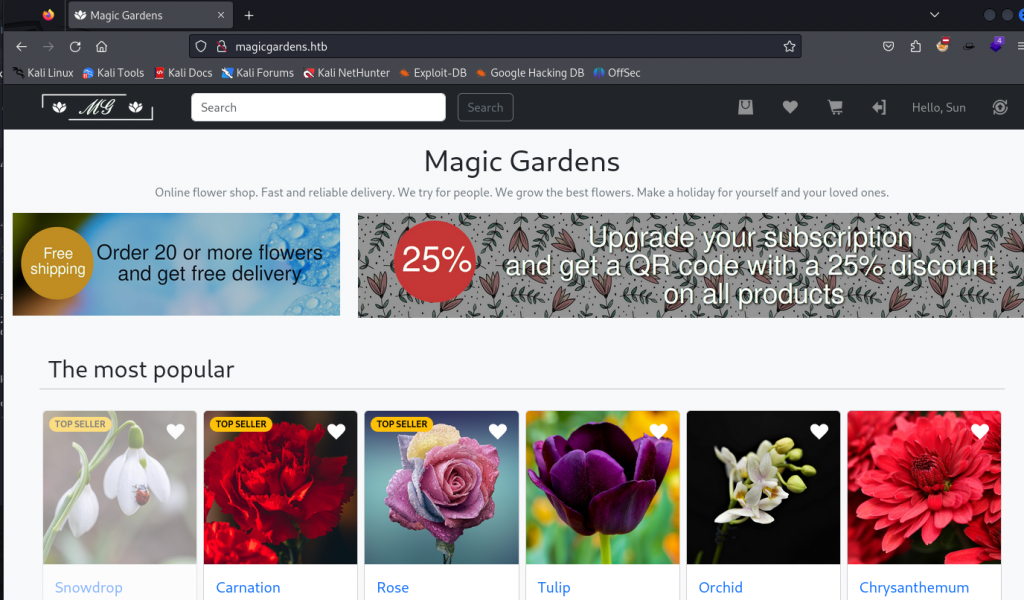
Task: Go back with the browser back arrow
Action: tap(22, 46)
